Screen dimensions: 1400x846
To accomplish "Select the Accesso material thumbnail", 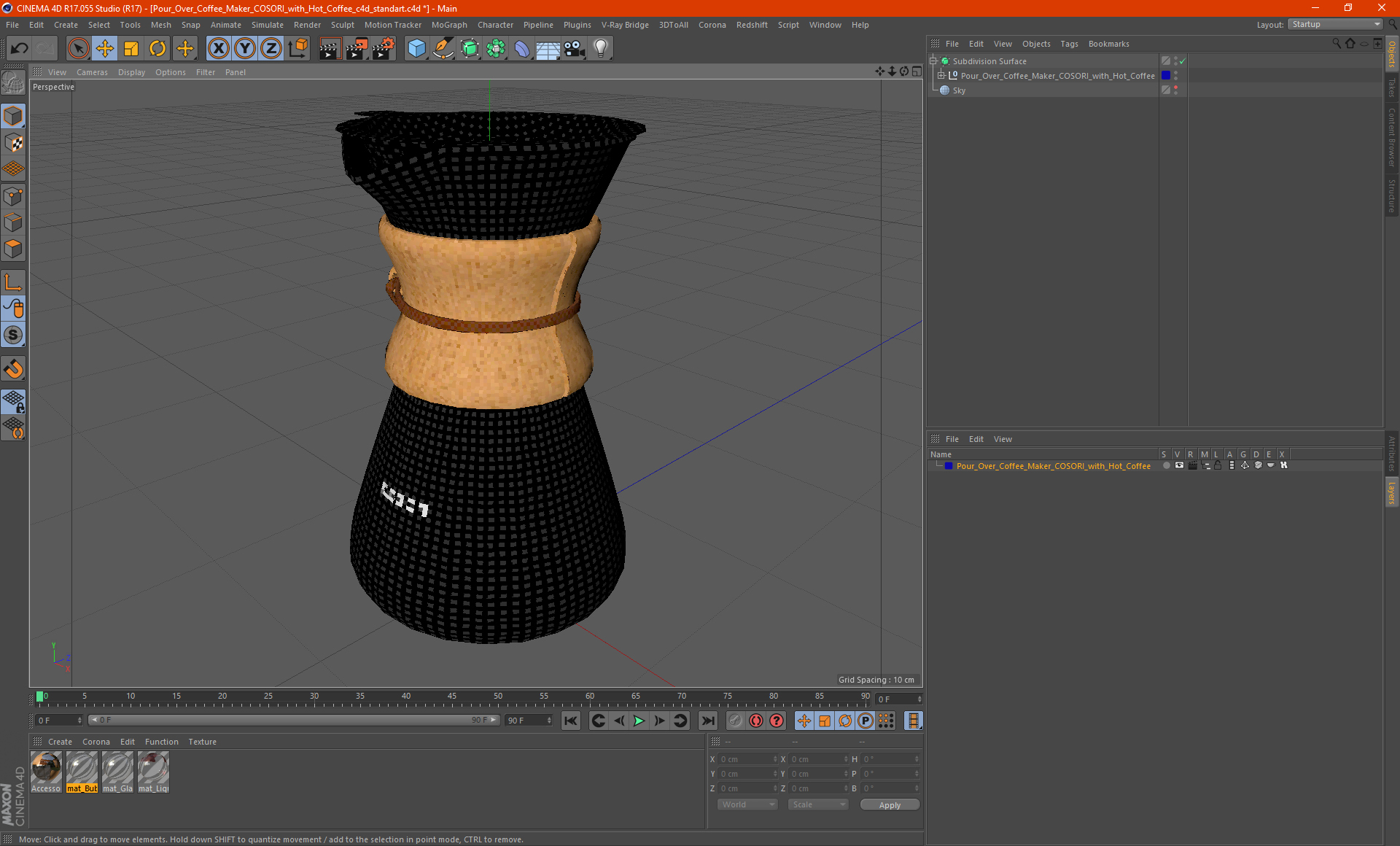I will (x=46, y=772).
